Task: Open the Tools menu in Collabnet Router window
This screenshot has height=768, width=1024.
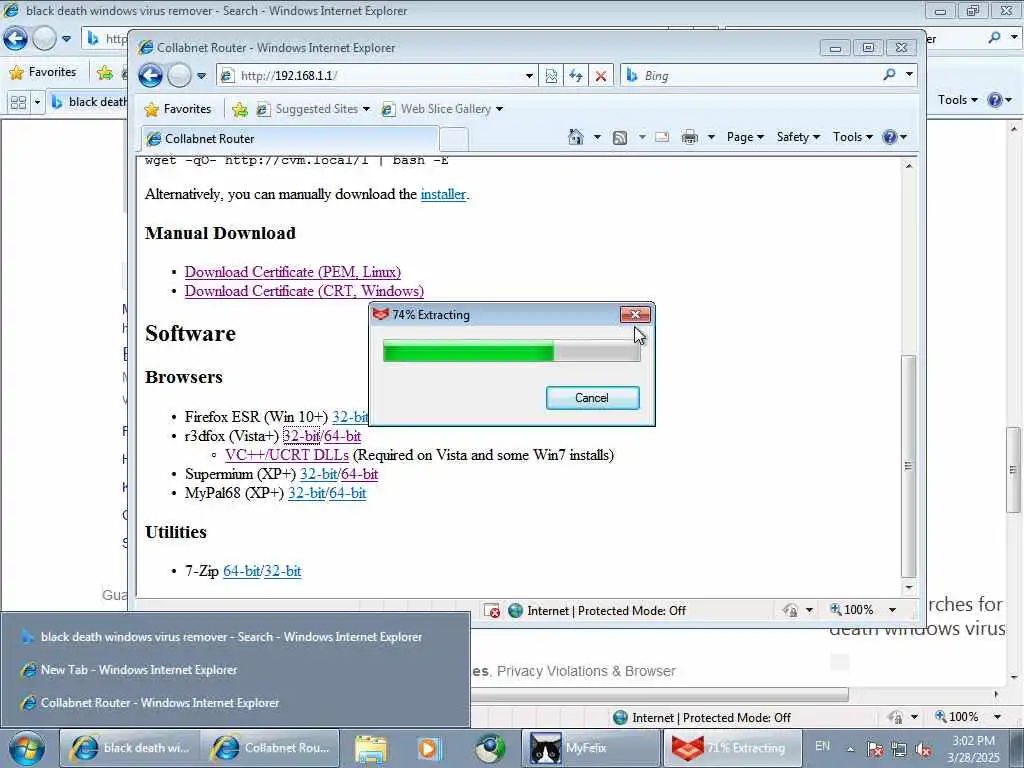Action: pyautogui.click(x=853, y=137)
